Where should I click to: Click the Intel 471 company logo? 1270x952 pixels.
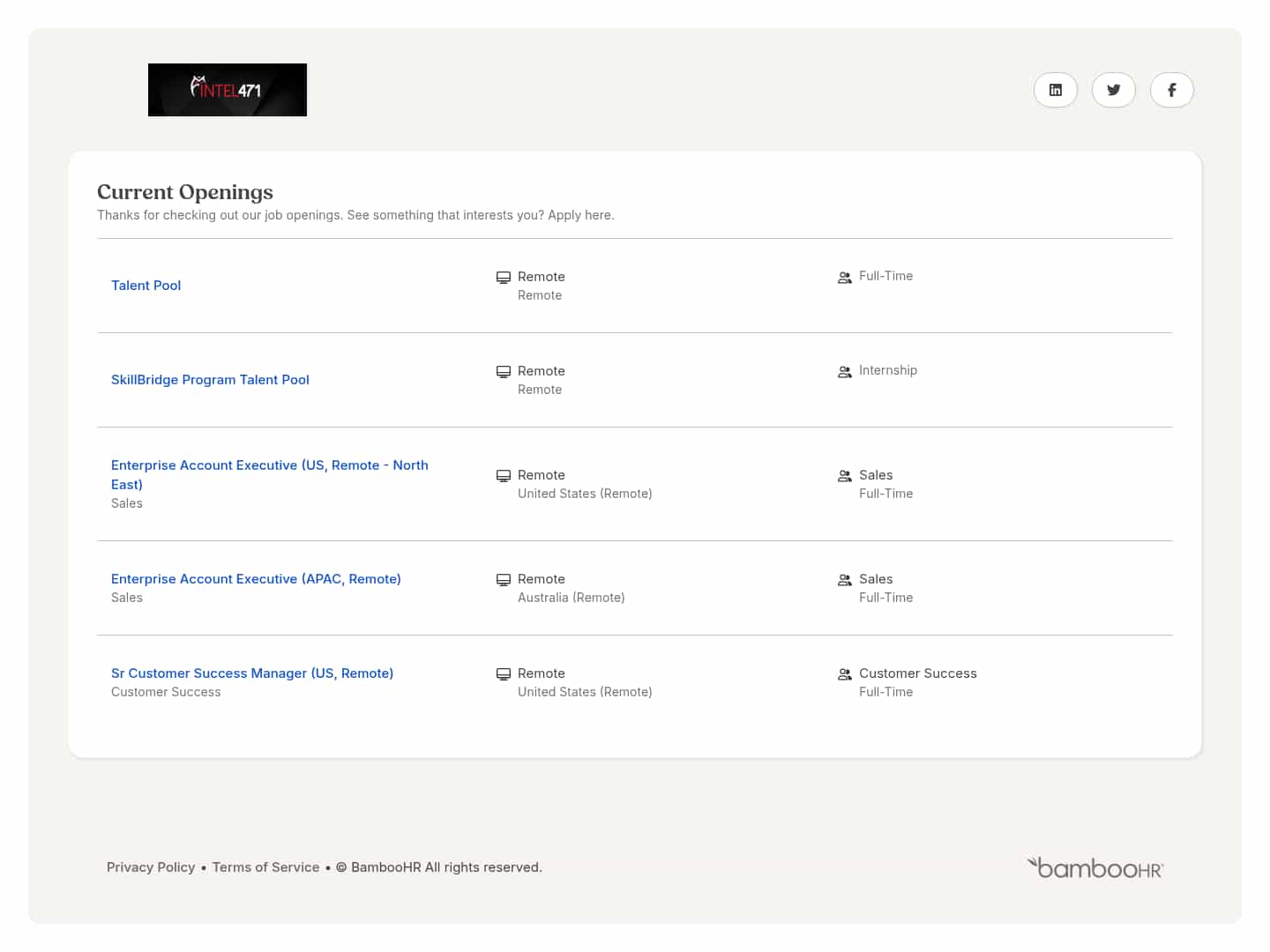coord(227,89)
